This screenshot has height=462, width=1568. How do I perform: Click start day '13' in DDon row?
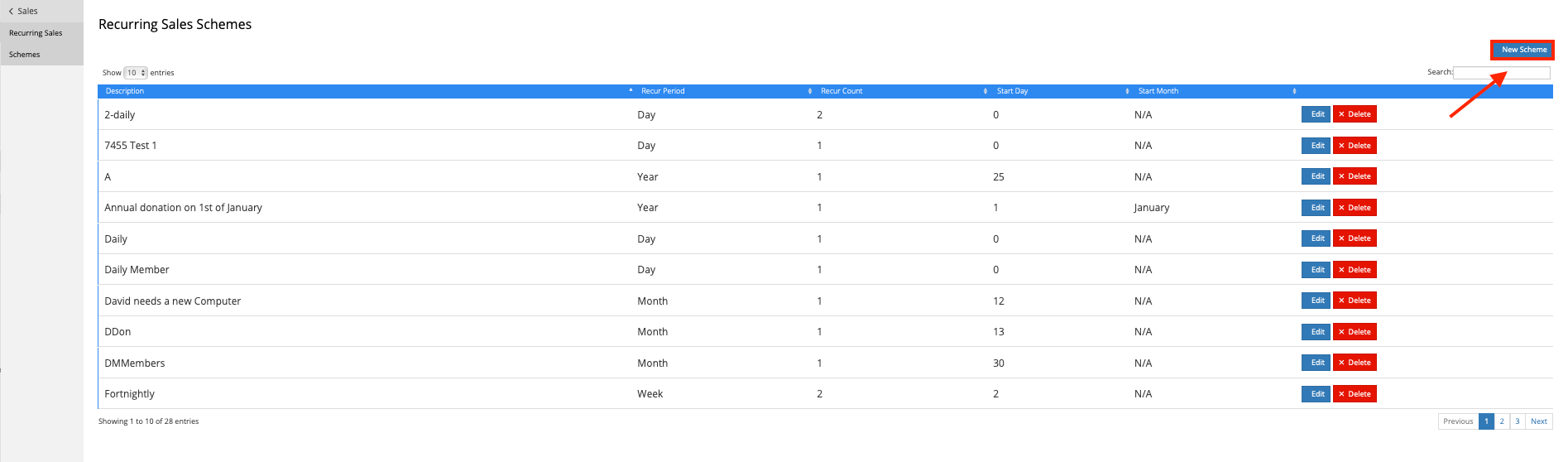999,332
